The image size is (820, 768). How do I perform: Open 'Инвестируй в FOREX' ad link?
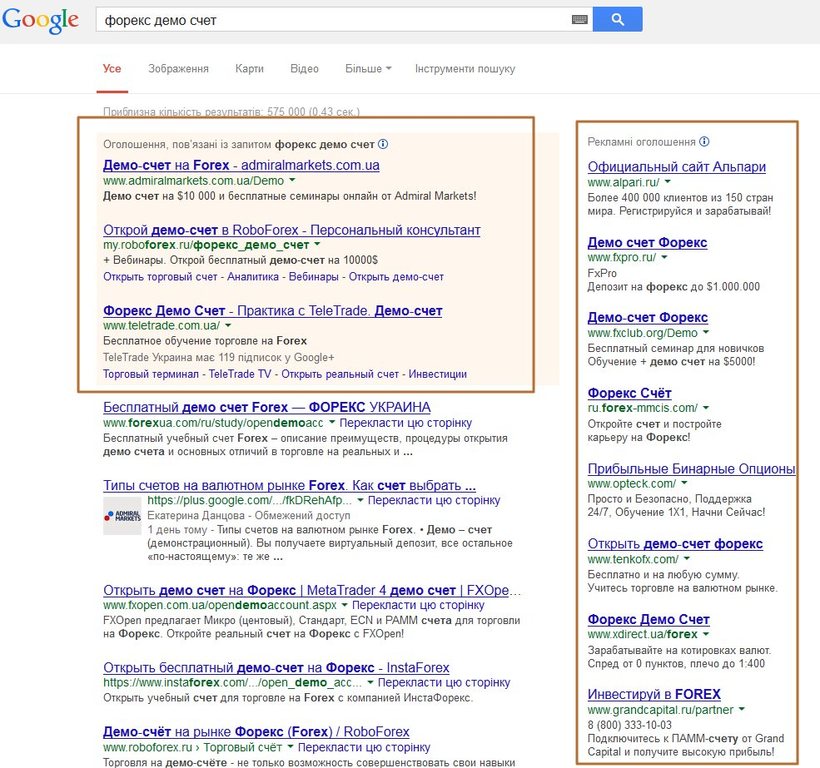click(654, 694)
